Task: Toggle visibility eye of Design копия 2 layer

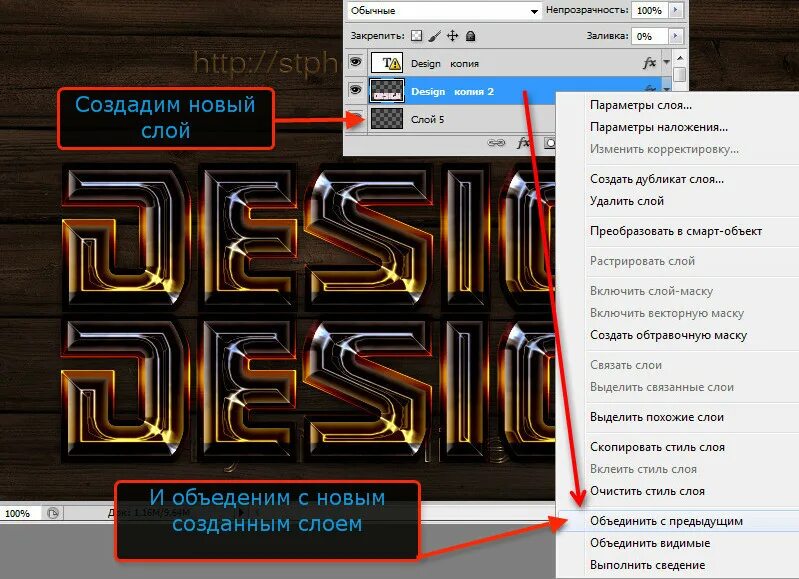Action: click(355, 90)
